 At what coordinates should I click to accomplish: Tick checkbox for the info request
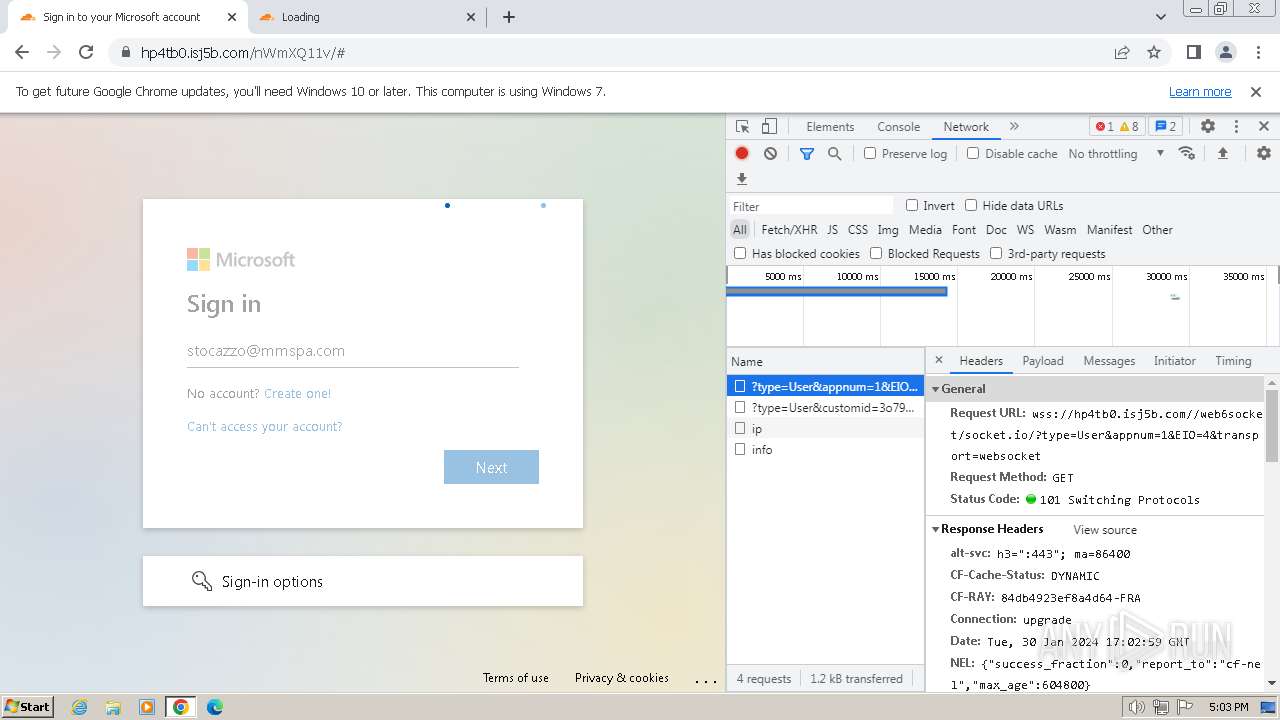[740, 449]
